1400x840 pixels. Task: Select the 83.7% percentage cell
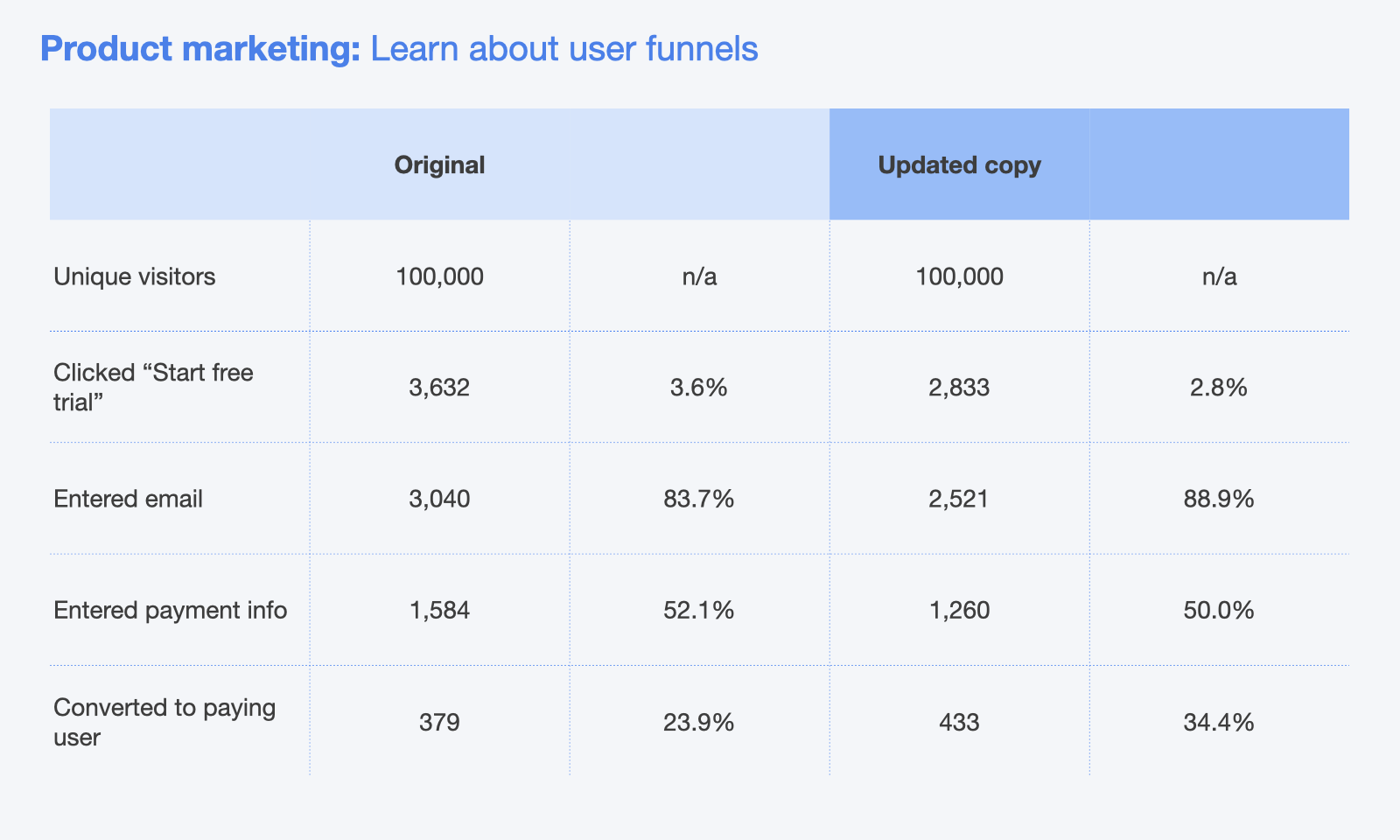click(x=698, y=500)
